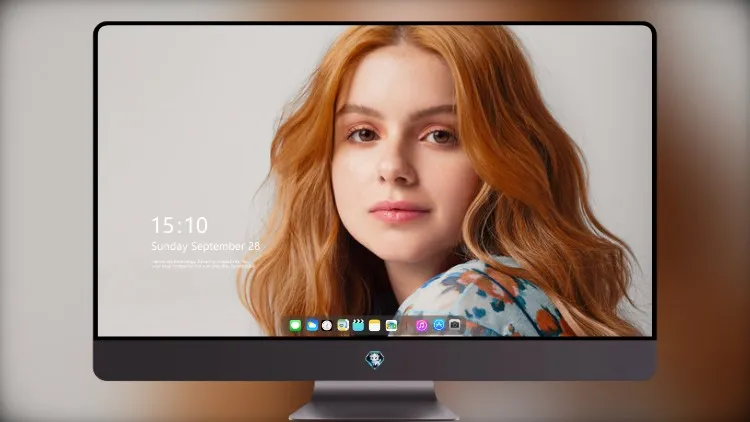Open the Camera app in dock
The width and height of the screenshot is (750, 422).
455,325
